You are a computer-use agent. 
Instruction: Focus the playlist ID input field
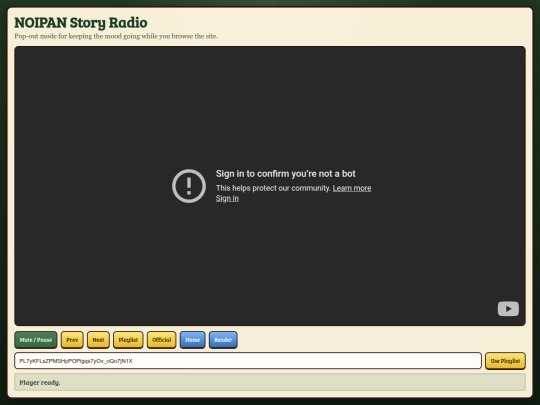(248, 361)
